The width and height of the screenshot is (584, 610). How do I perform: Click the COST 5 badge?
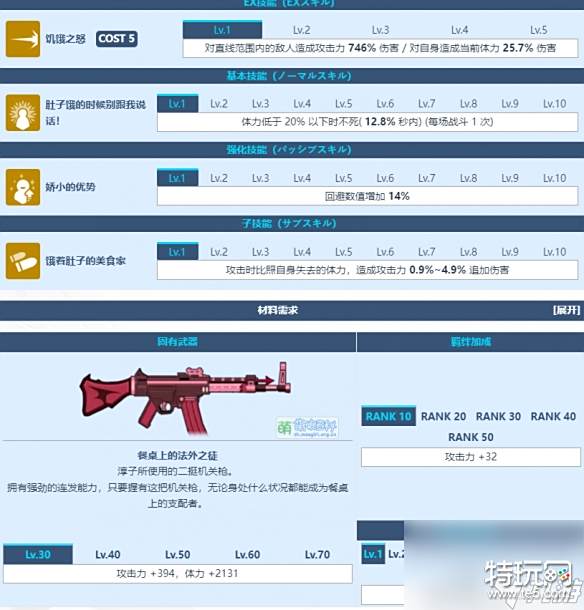pyautogui.click(x=117, y=39)
